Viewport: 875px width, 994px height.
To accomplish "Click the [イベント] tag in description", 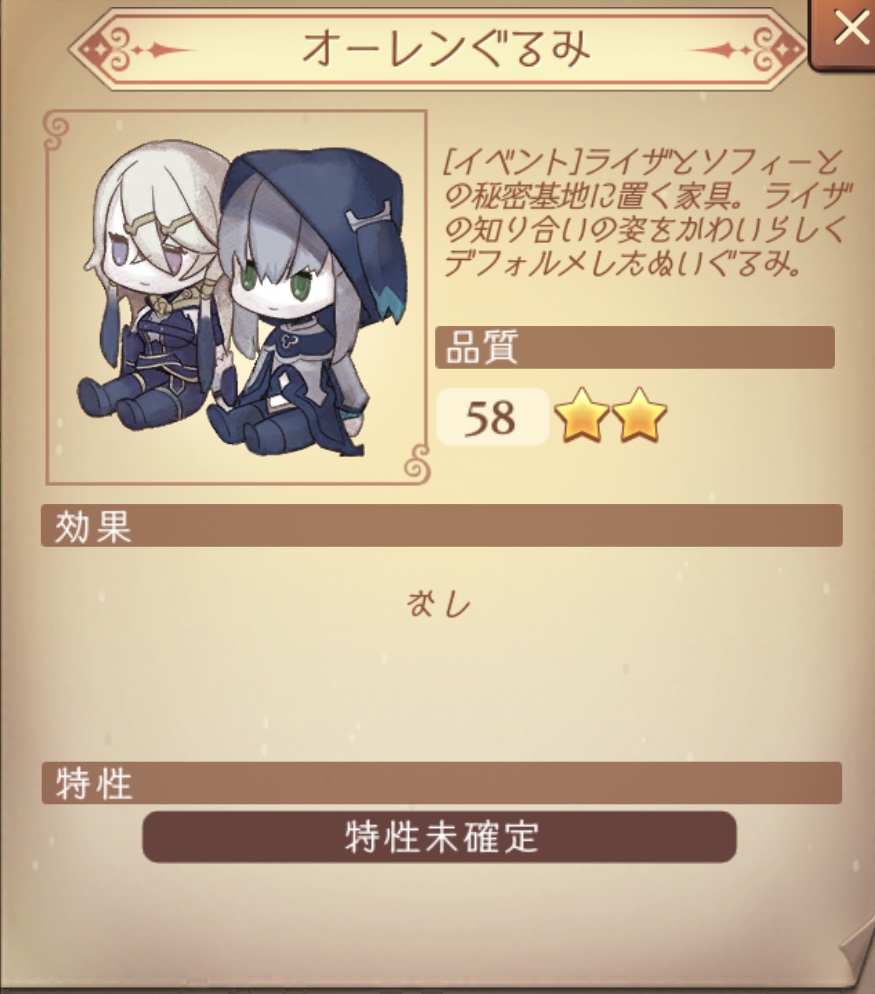I will (513, 164).
